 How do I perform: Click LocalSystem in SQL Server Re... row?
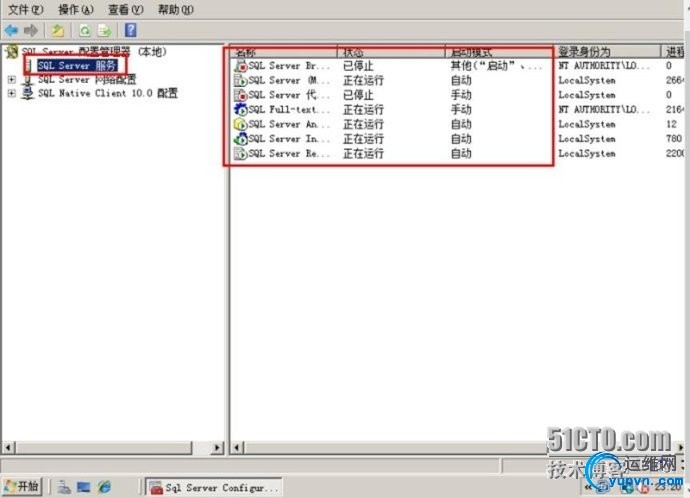click(587, 154)
